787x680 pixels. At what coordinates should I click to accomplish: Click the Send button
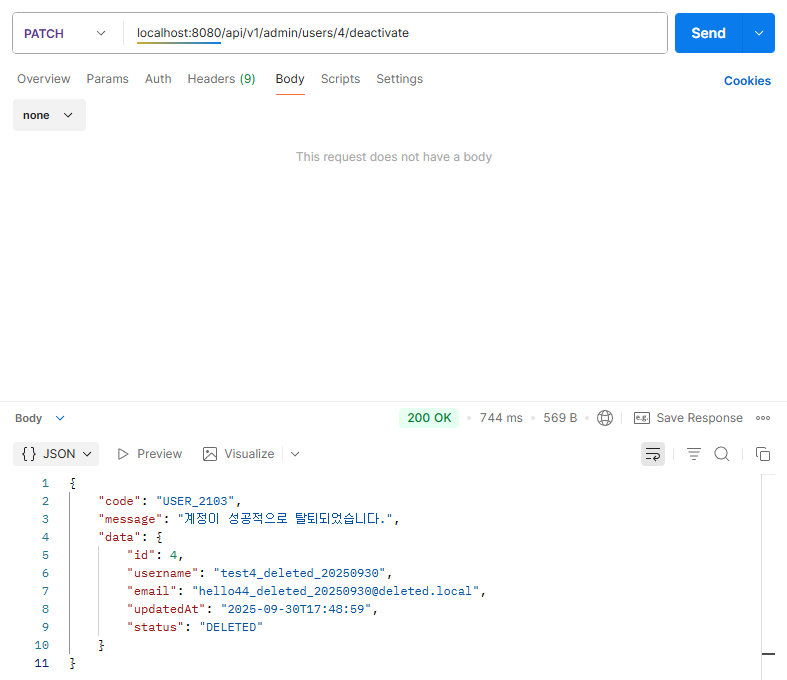tap(708, 33)
